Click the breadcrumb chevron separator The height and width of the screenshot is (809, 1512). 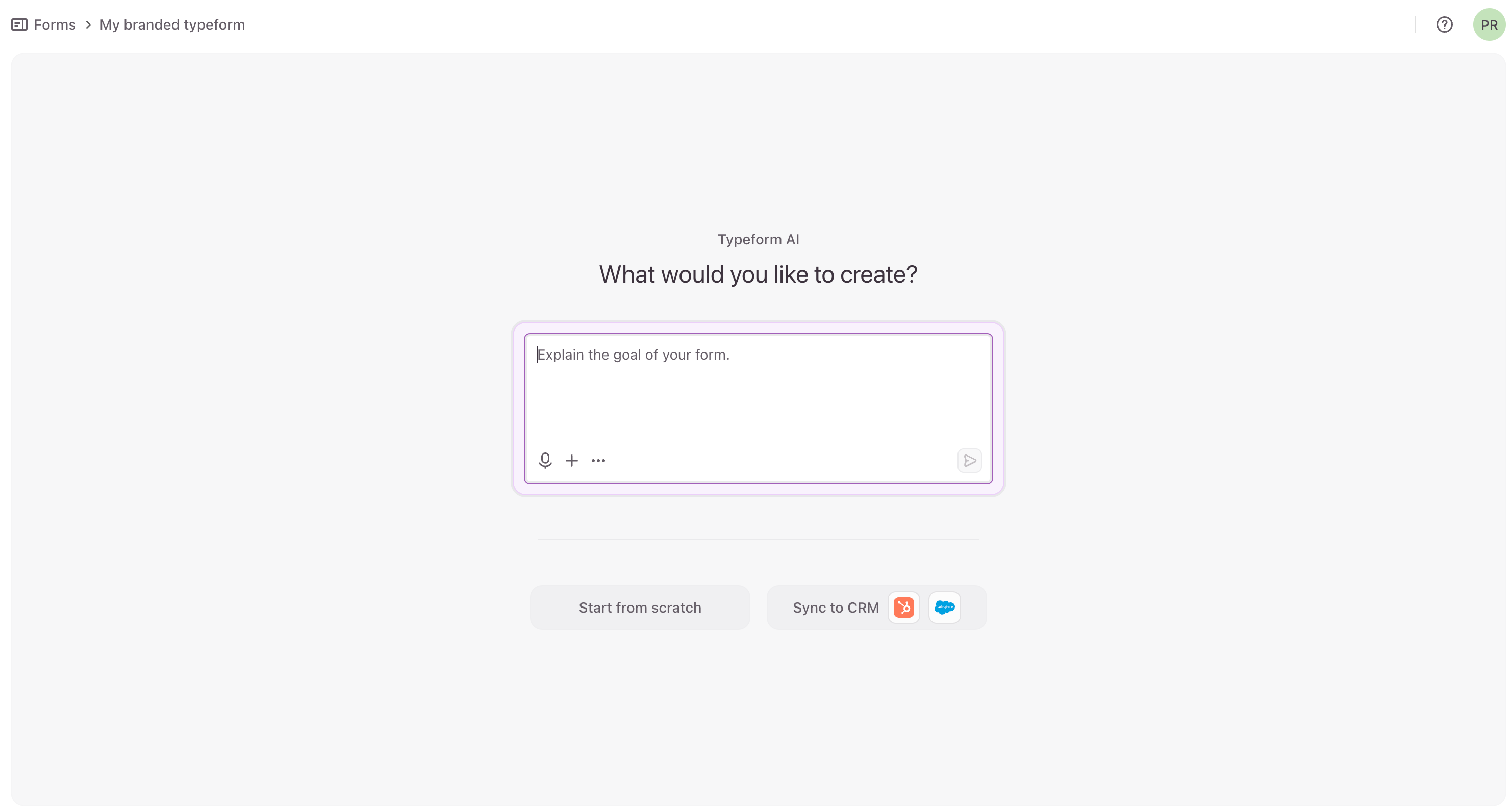pos(88,24)
